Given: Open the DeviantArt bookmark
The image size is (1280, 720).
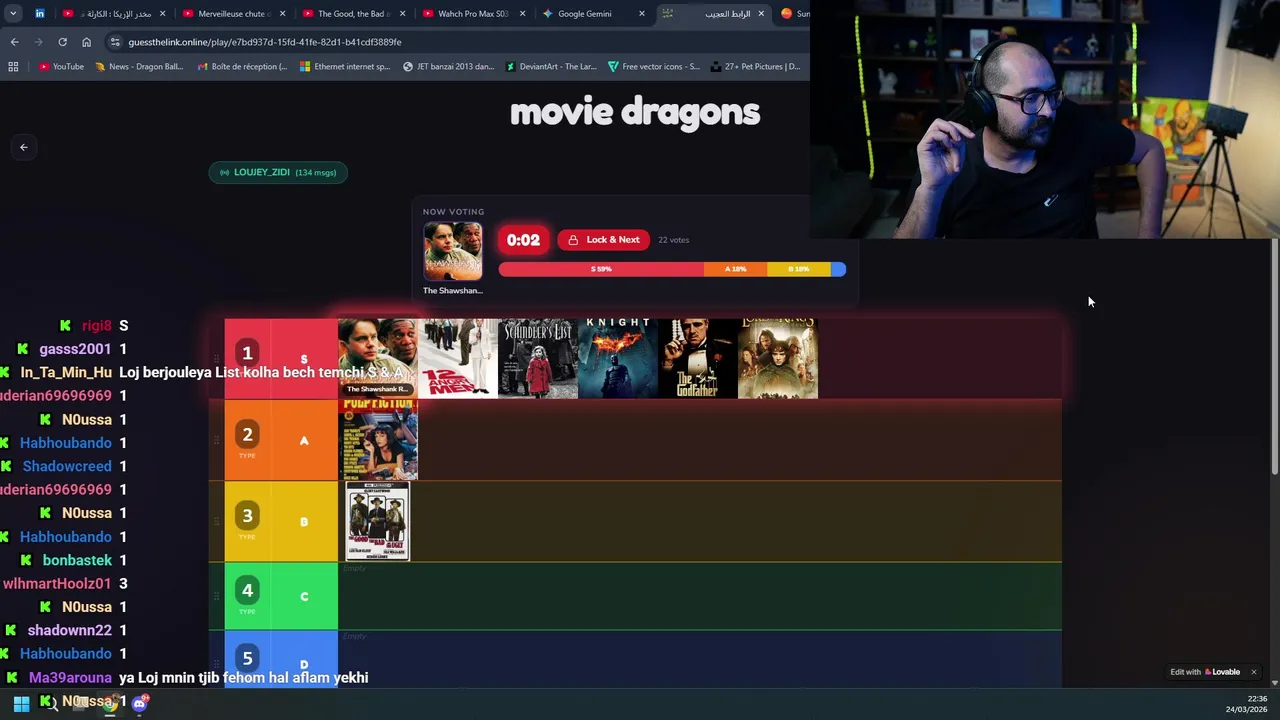Looking at the screenshot, I should [551, 67].
